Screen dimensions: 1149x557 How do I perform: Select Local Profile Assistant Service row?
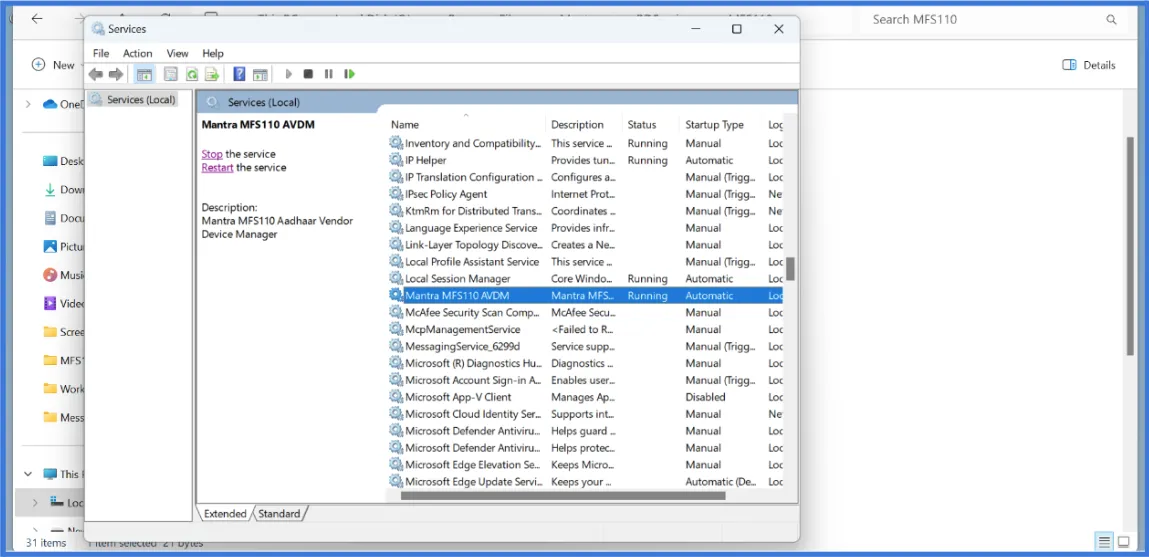tap(585, 262)
